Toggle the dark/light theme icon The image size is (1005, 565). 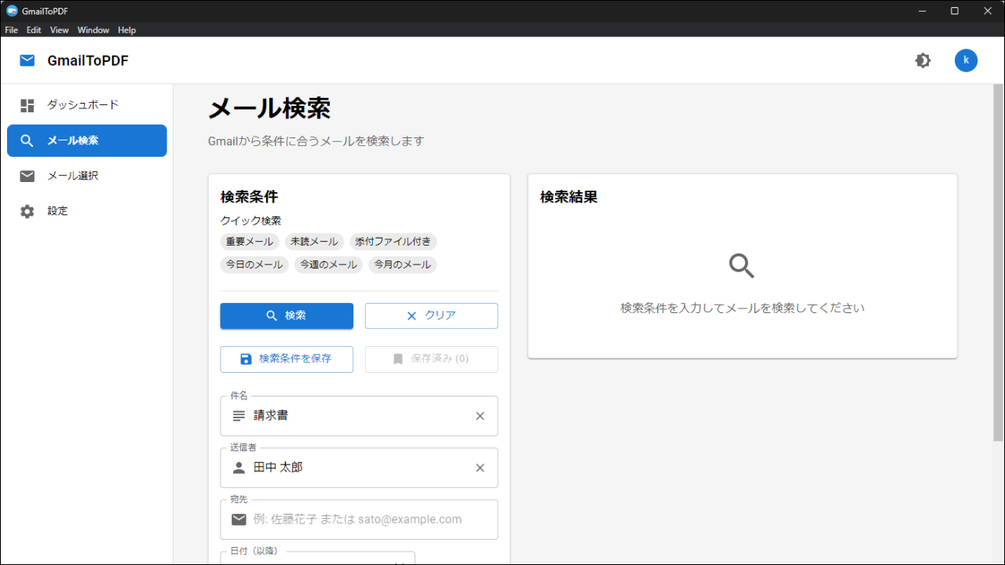[922, 60]
